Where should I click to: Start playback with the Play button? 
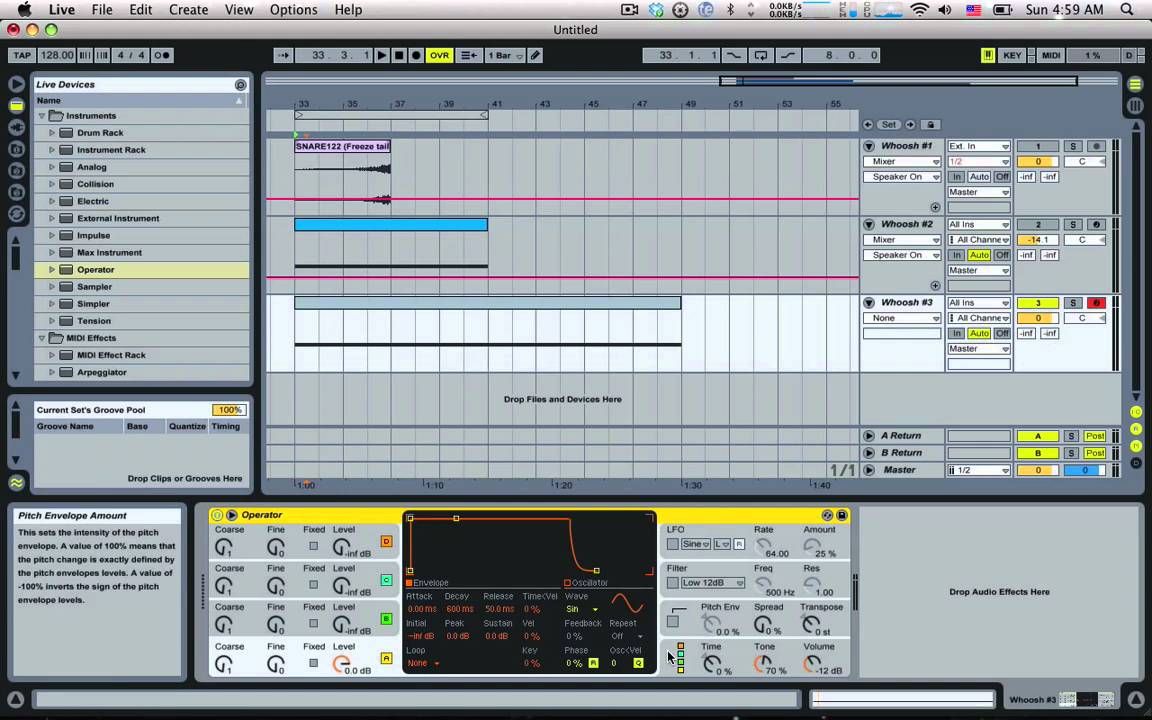(x=381, y=55)
